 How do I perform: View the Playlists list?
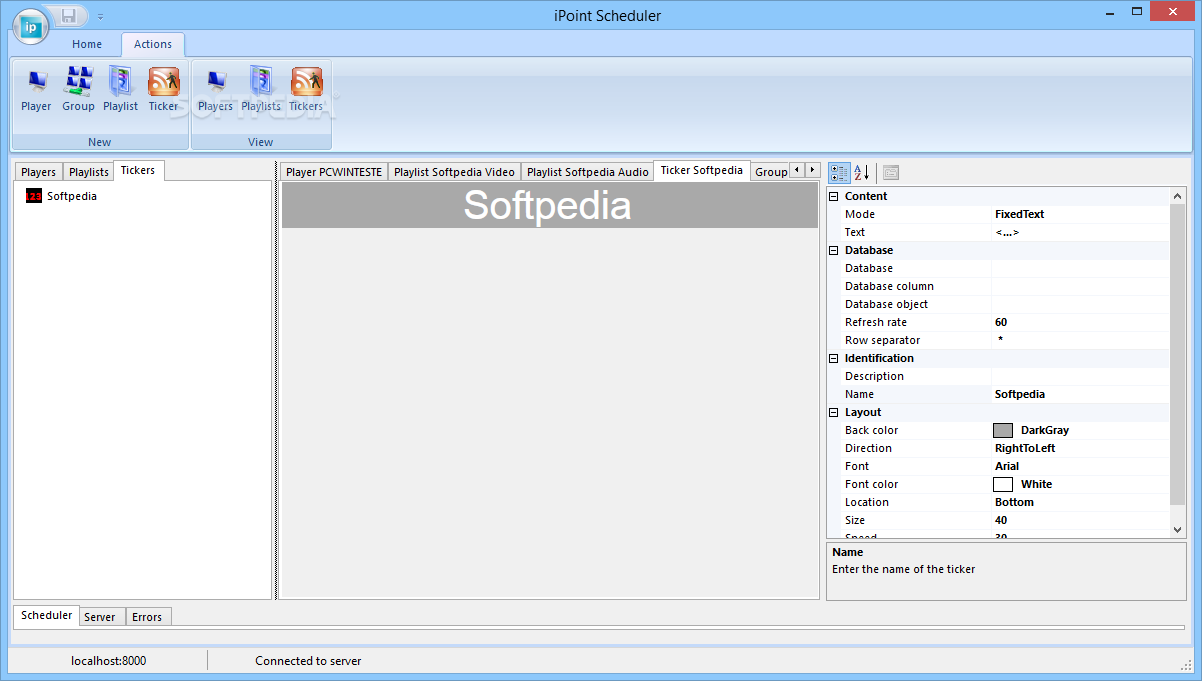(x=261, y=89)
